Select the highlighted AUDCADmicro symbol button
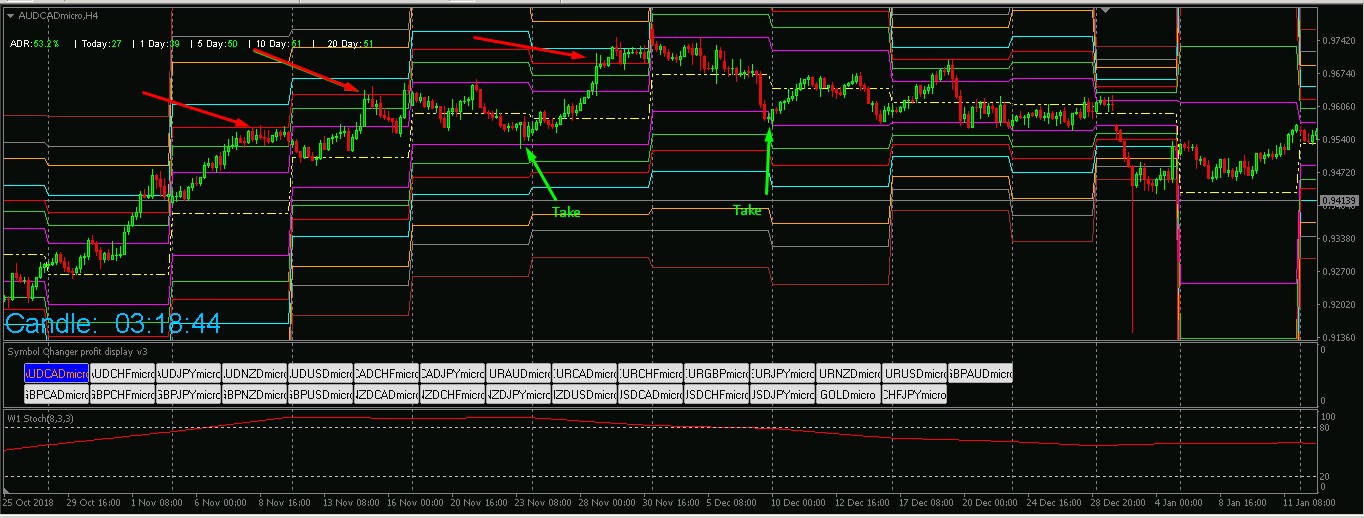This screenshot has height=518, width=1364. 57,373
